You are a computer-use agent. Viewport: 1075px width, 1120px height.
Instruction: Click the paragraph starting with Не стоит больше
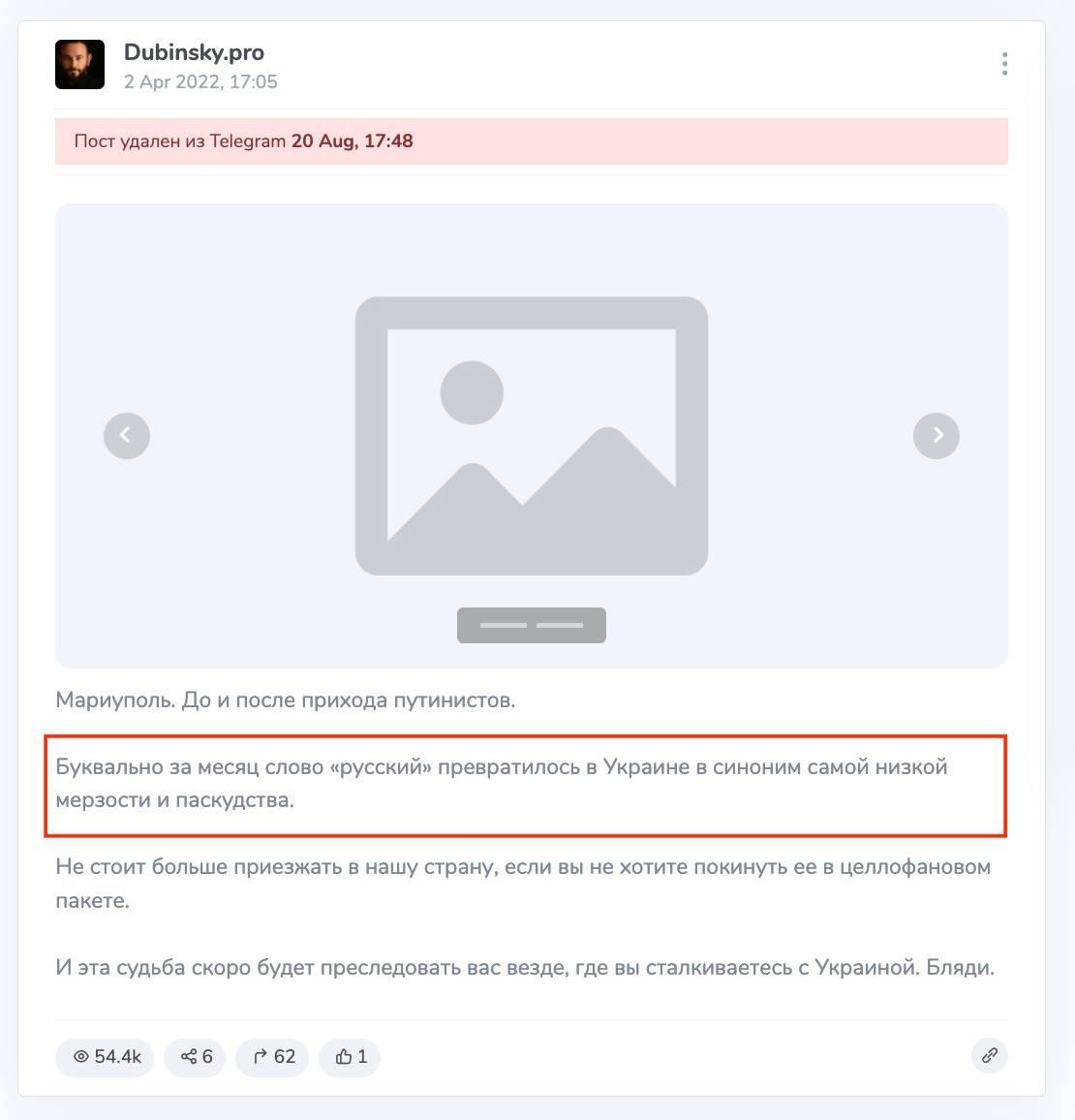523,884
